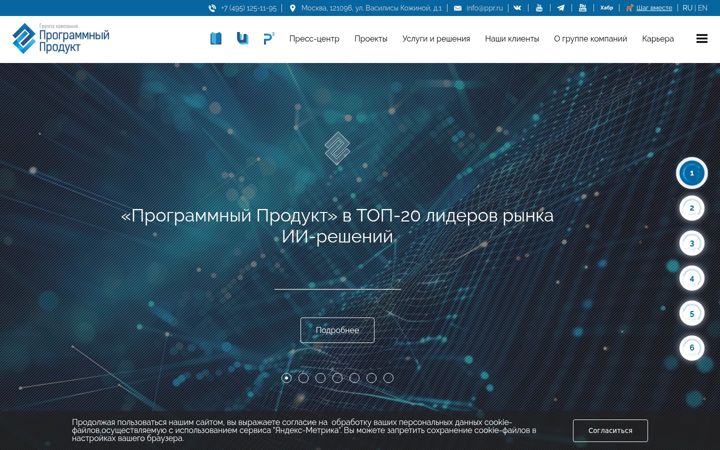Switch the site language to EN

703,8
